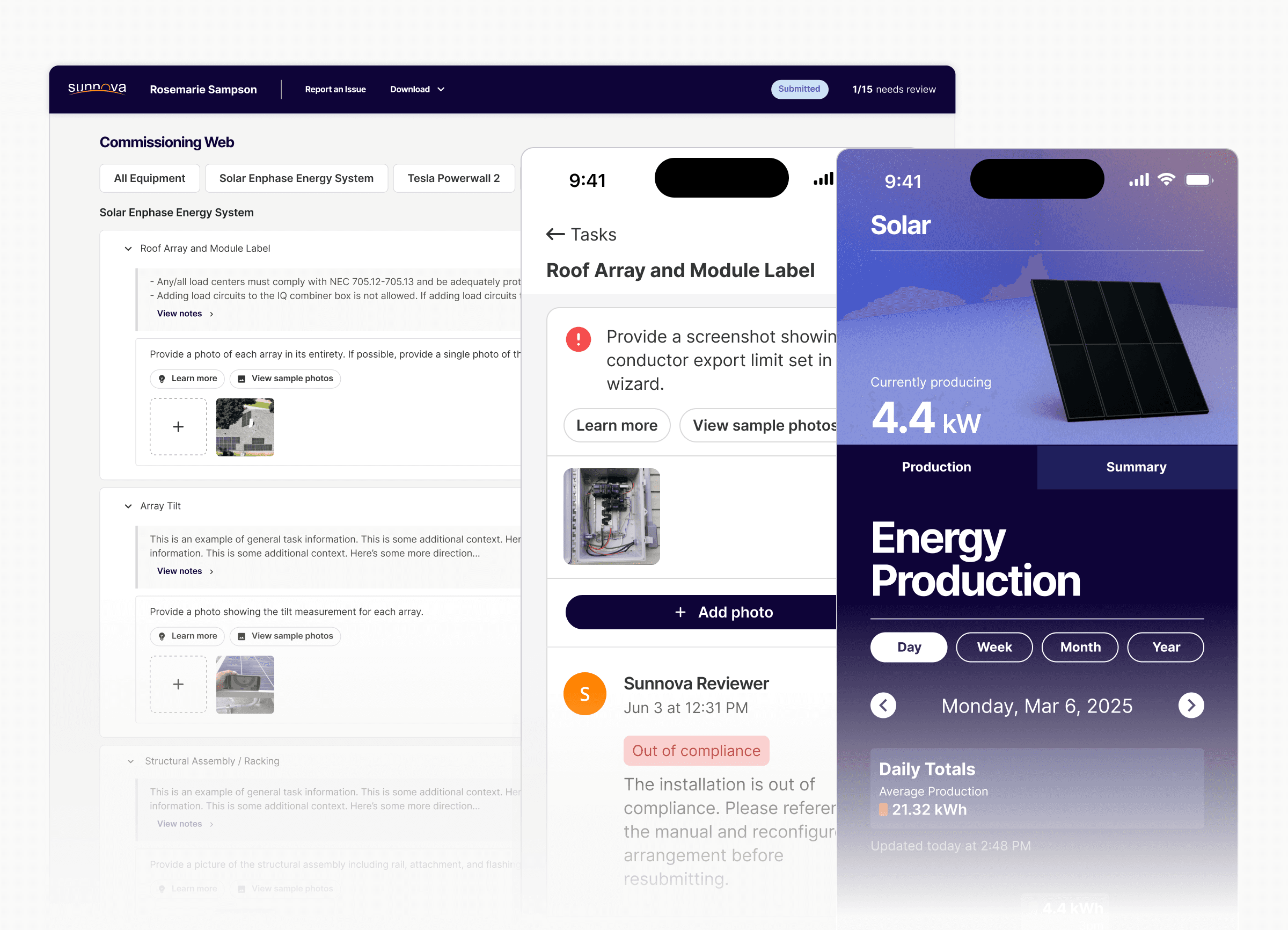Open the Download dropdown menu
This screenshot has width=1288, height=930.
point(417,89)
